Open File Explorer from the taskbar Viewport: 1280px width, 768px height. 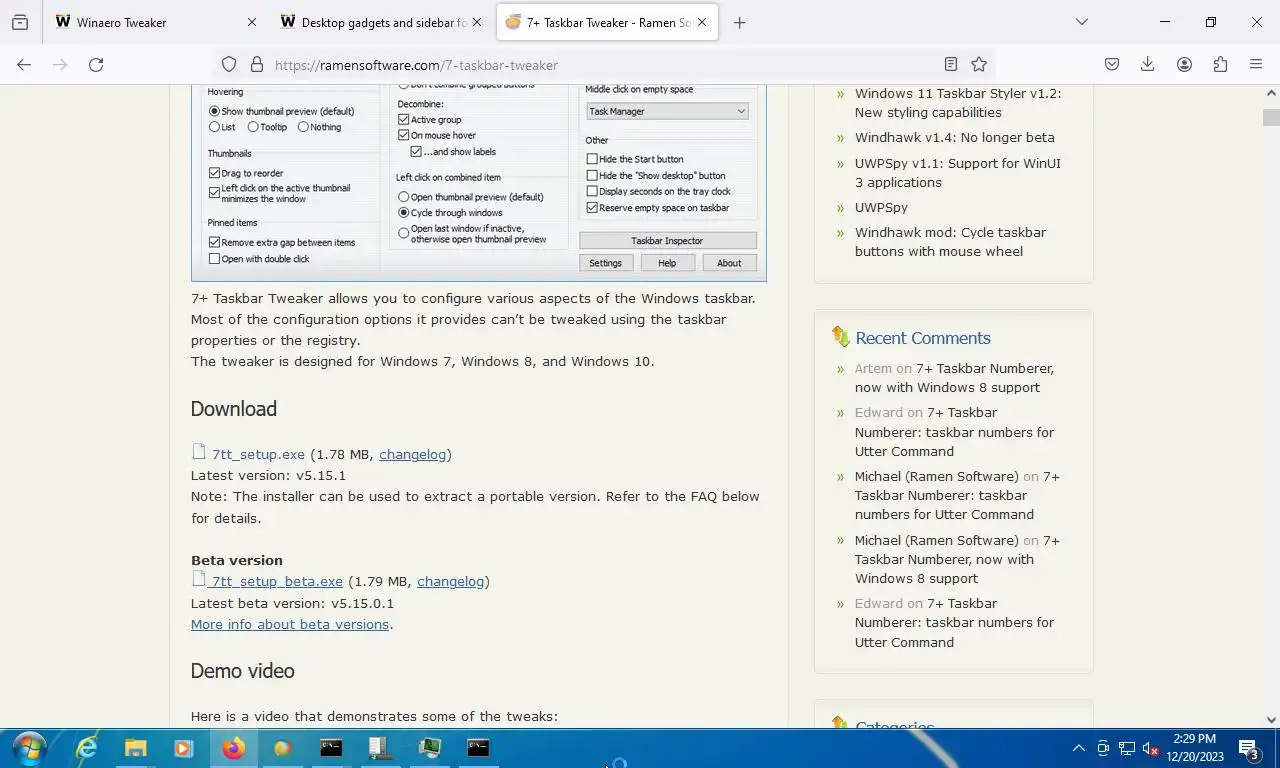pos(135,748)
